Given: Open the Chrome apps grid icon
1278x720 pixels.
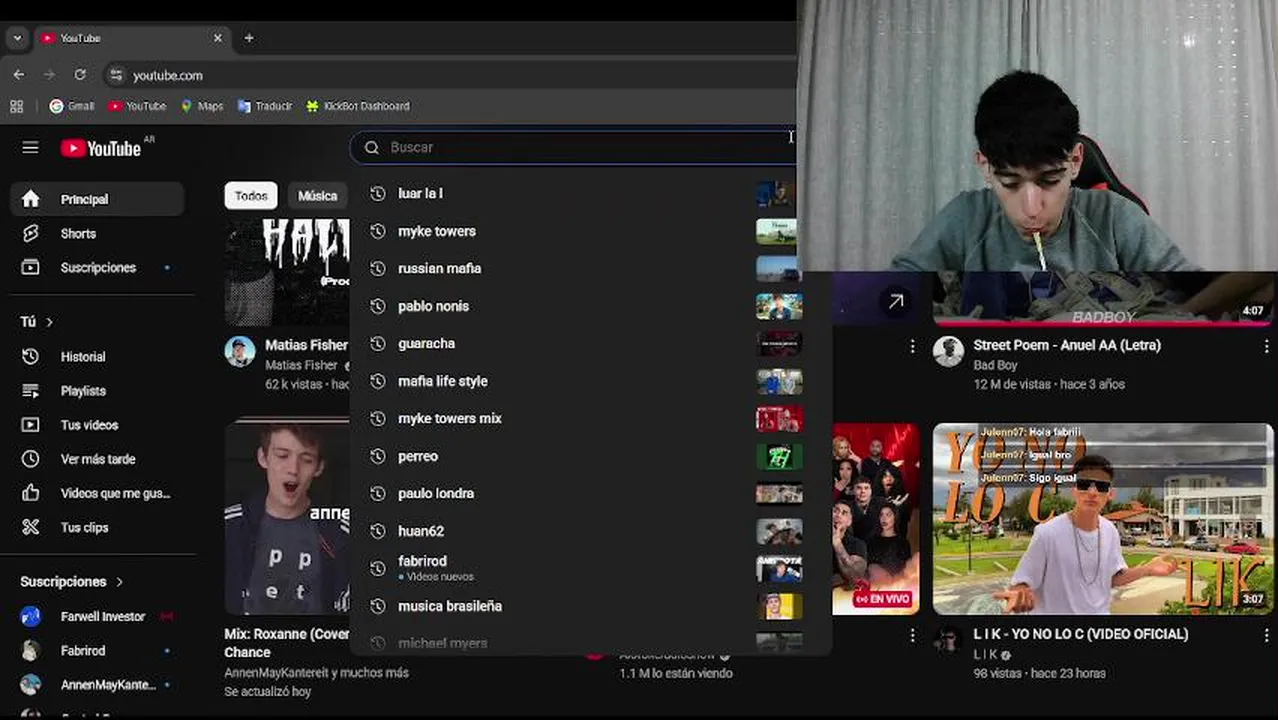Looking at the screenshot, I should tap(16, 106).
